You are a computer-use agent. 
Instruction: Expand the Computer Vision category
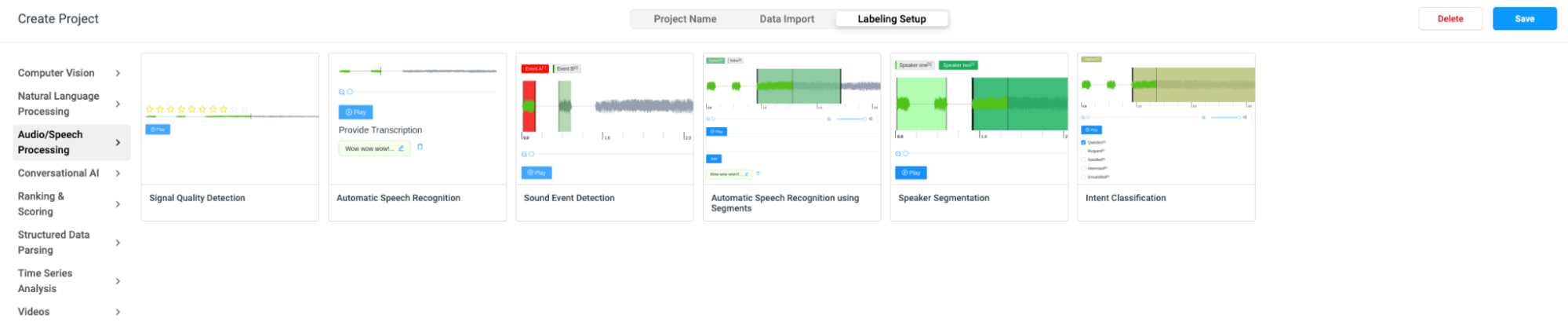click(x=67, y=73)
